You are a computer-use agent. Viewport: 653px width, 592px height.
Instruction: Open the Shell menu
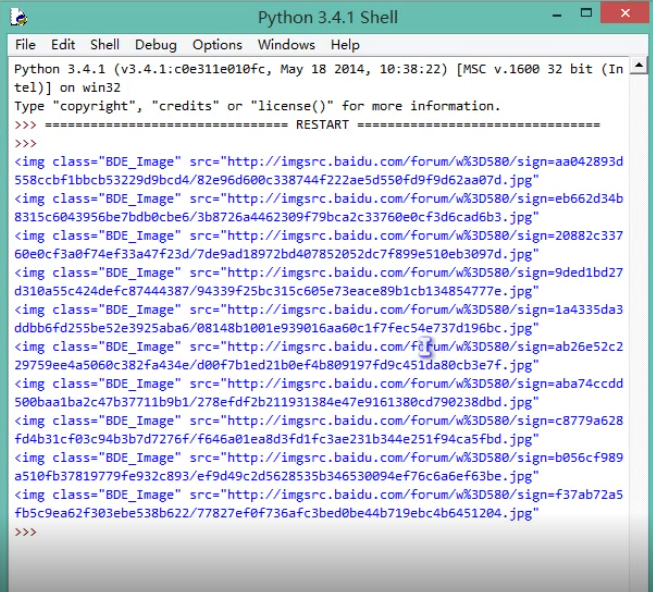[105, 45]
